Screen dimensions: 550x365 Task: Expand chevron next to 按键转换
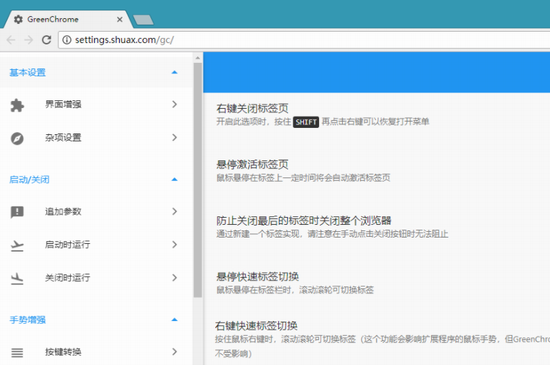(x=175, y=351)
